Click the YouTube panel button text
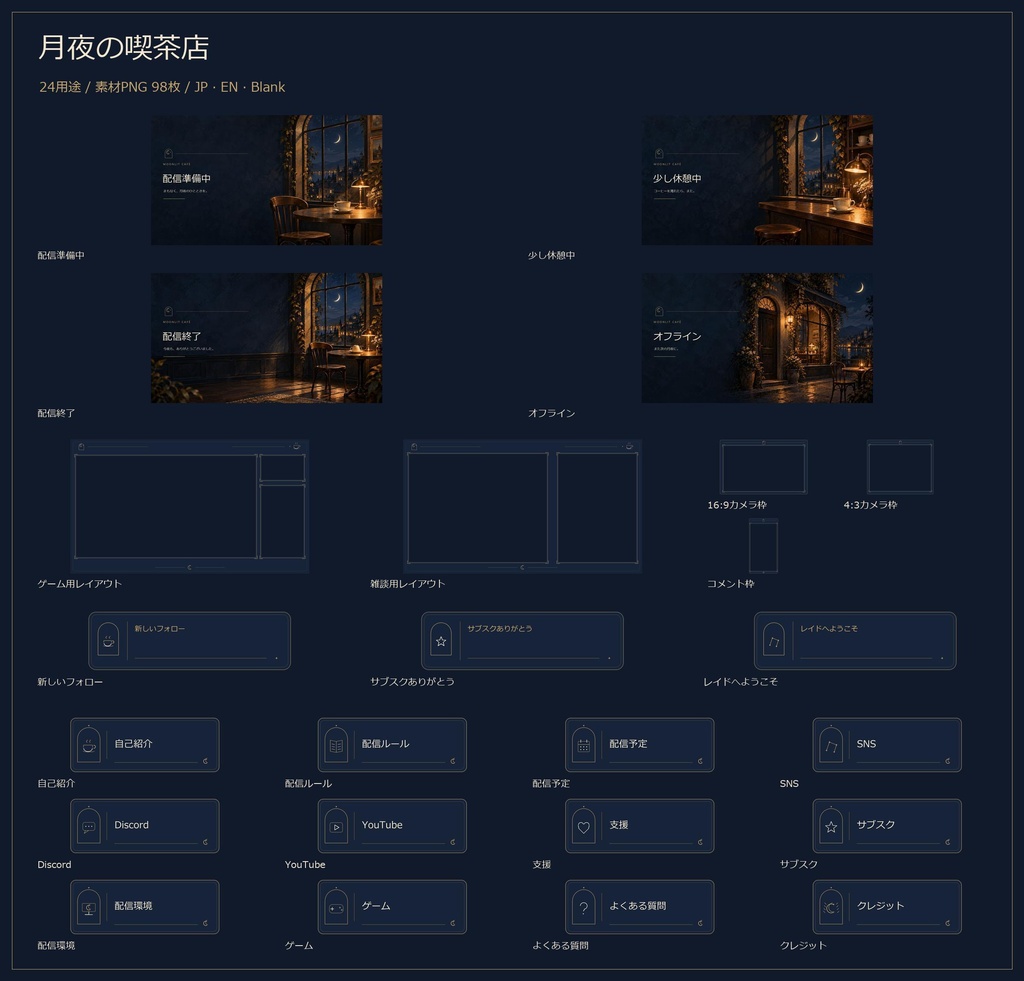This screenshot has width=1024, height=981. [x=382, y=825]
